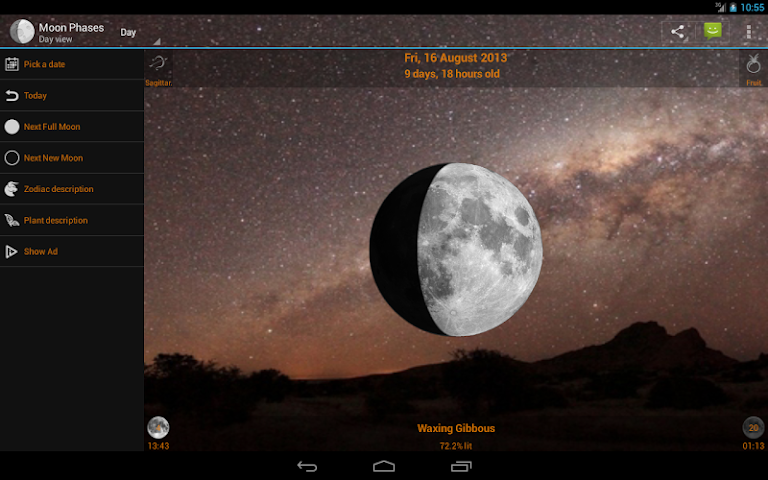The height and width of the screenshot is (480, 768).
Task: Open Plant description
Action: (72, 220)
